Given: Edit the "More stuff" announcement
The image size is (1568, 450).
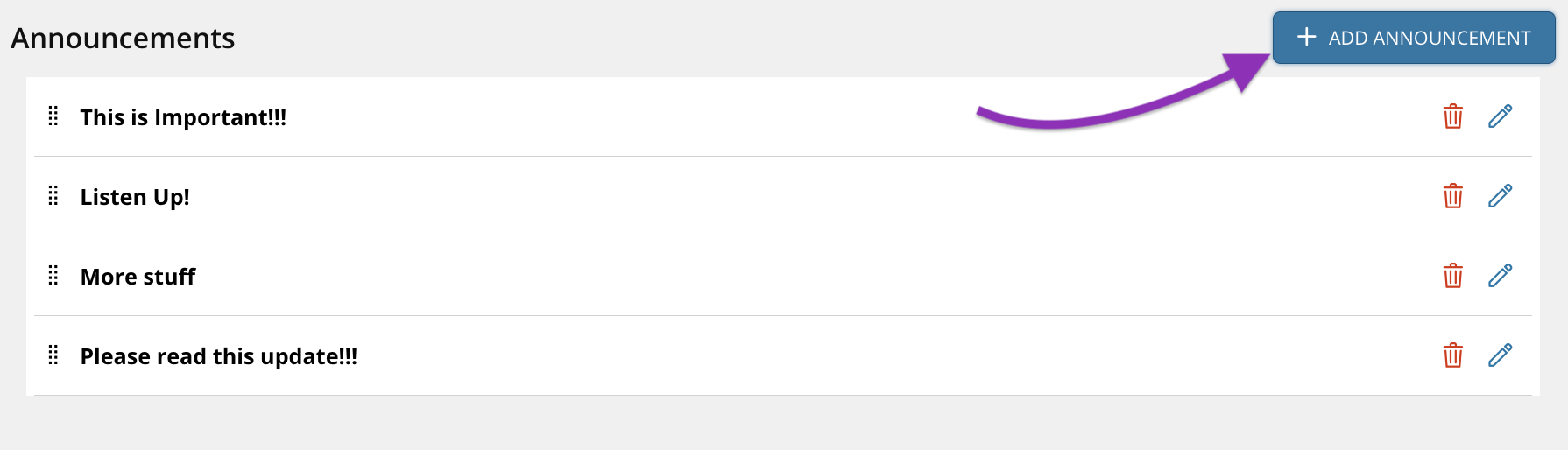Looking at the screenshot, I should pos(1500,276).
